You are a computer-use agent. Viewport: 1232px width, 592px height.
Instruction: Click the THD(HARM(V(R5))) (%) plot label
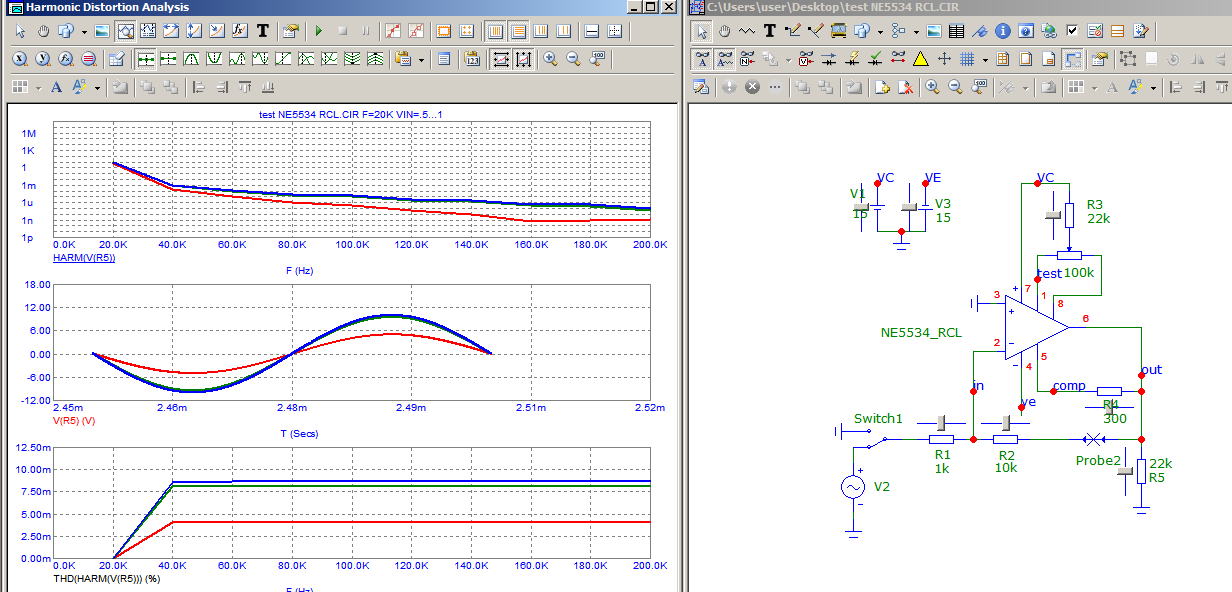click(x=105, y=579)
